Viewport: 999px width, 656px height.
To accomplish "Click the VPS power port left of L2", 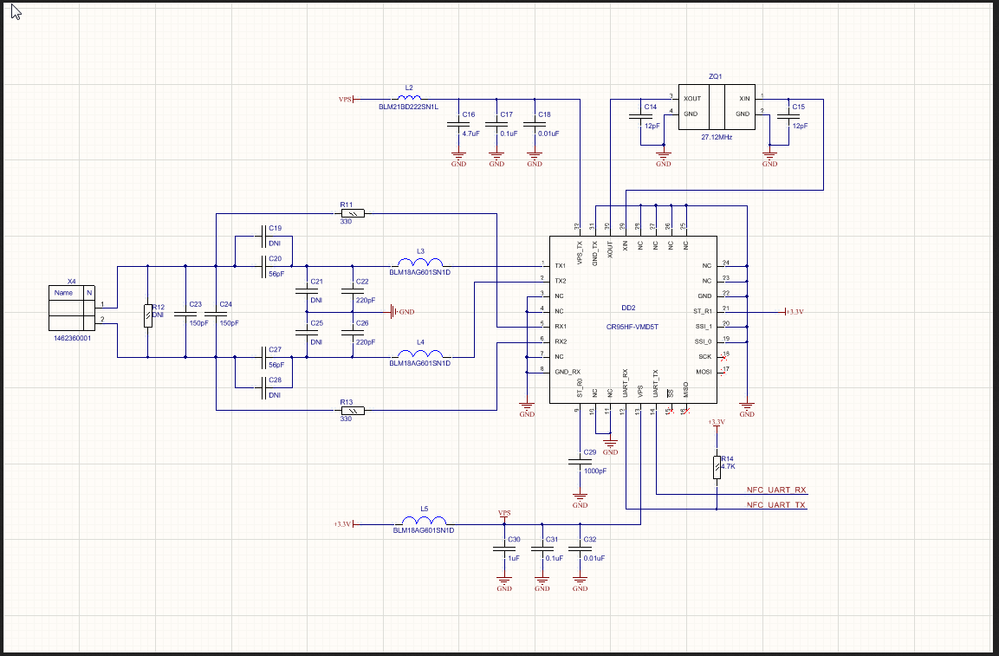I will (349, 100).
